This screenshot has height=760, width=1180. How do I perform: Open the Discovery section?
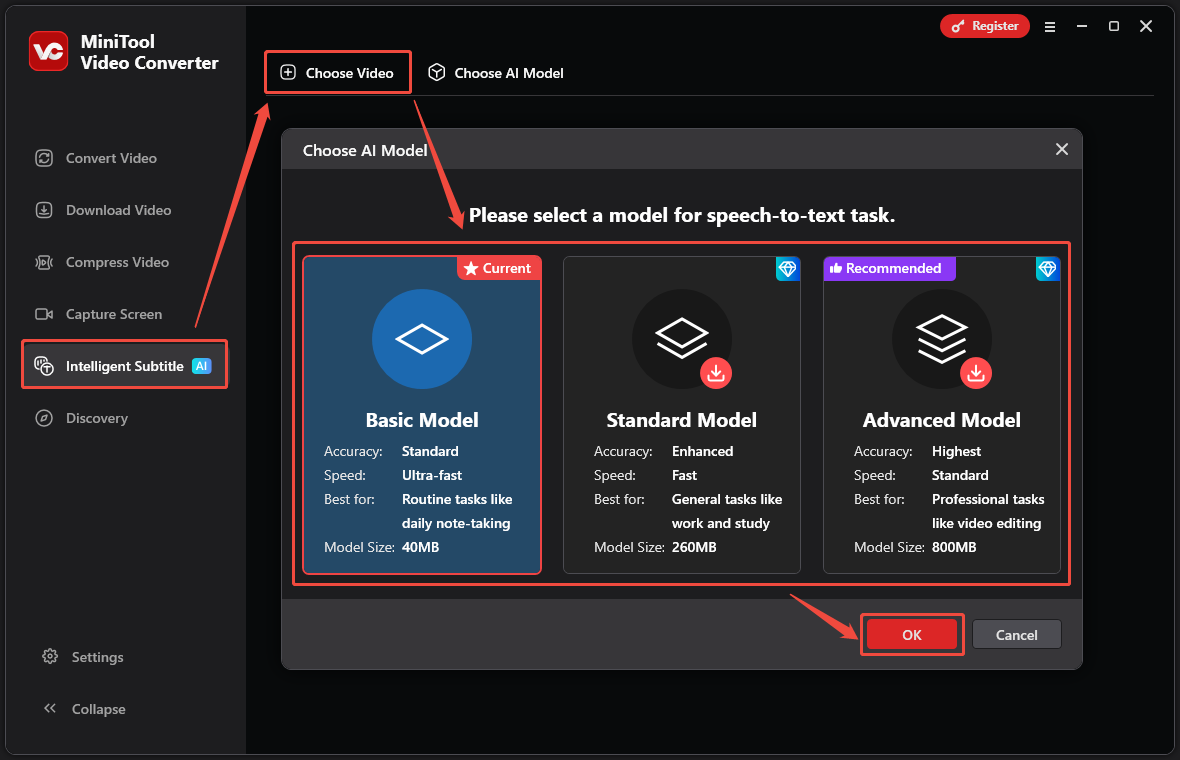coord(94,418)
